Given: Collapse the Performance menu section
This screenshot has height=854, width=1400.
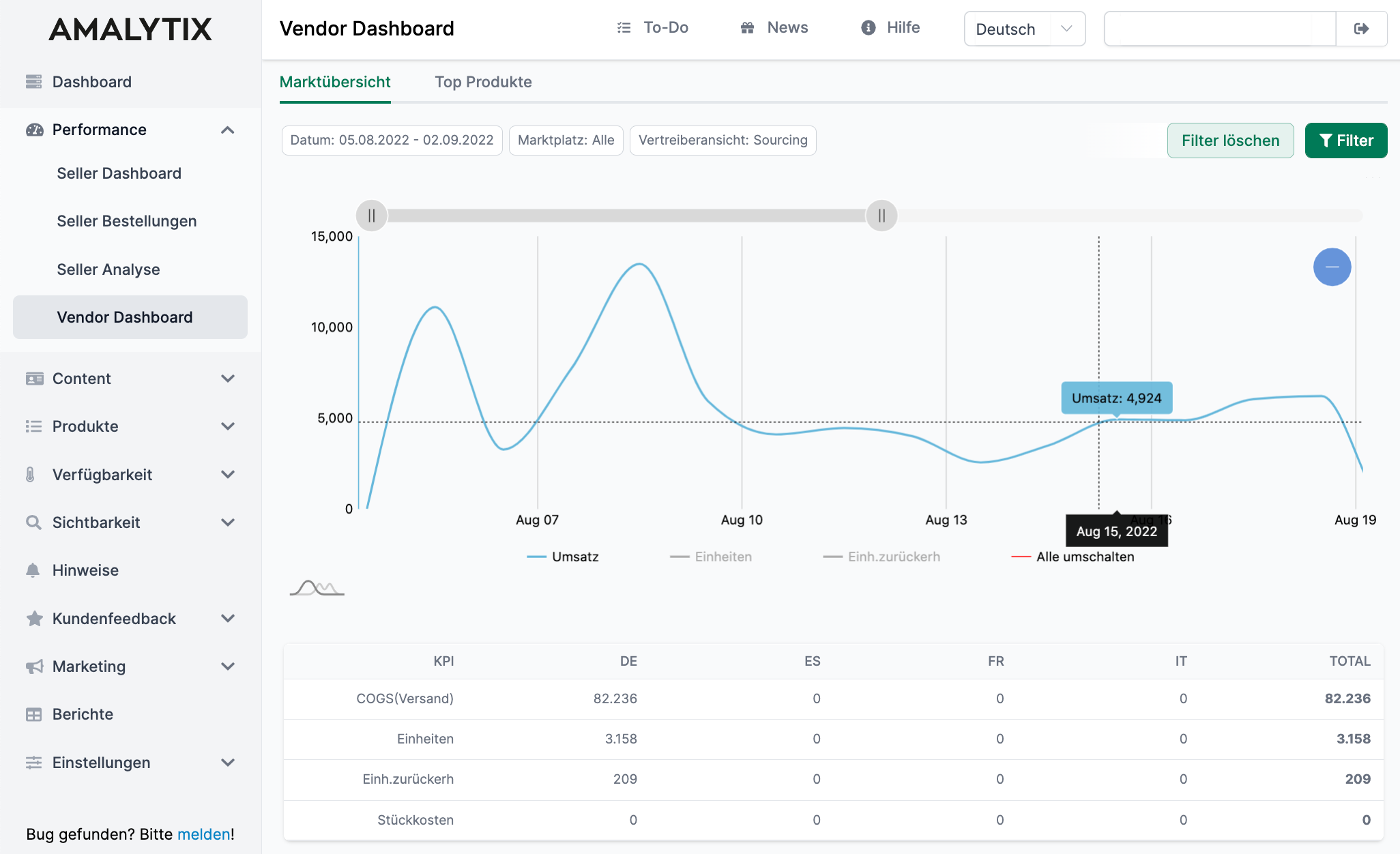Looking at the screenshot, I should point(228,130).
